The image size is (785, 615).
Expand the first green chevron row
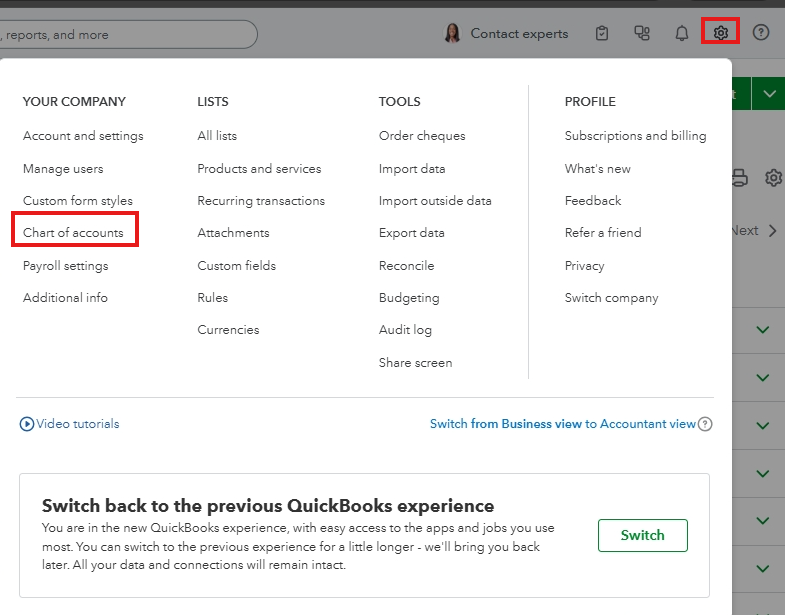click(763, 330)
